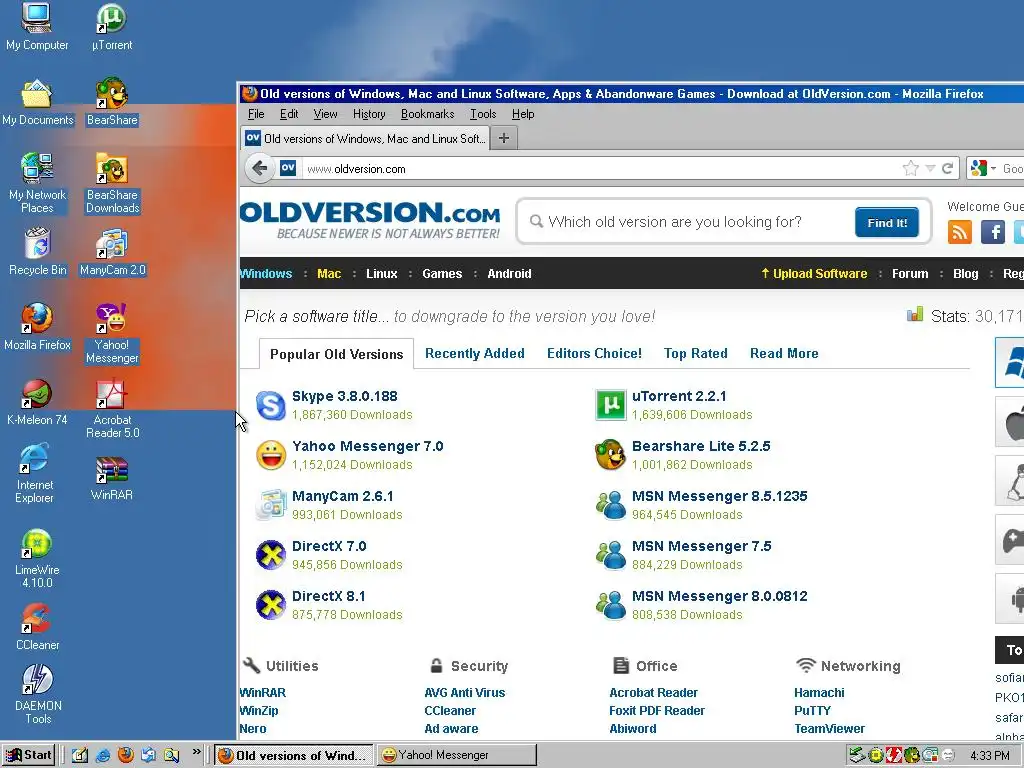Select the µTorrent desktop shortcut
This screenshot has height=768, width=1024.
click(112, 26)
